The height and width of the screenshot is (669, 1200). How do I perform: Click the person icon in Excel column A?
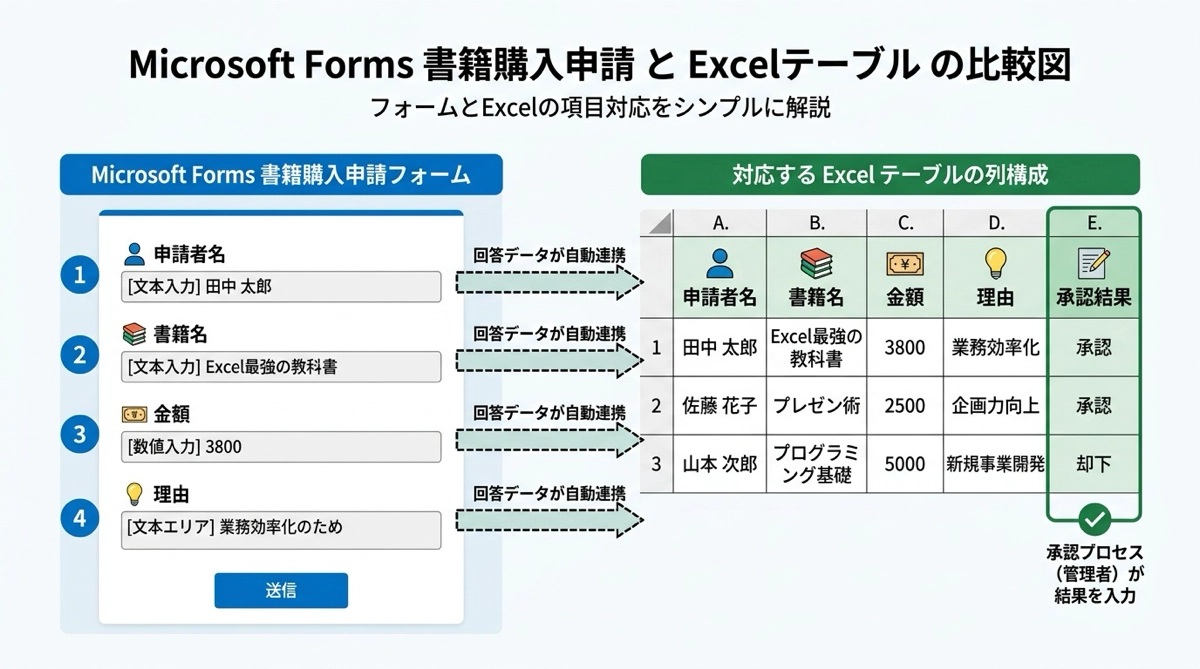click(719, 263)
